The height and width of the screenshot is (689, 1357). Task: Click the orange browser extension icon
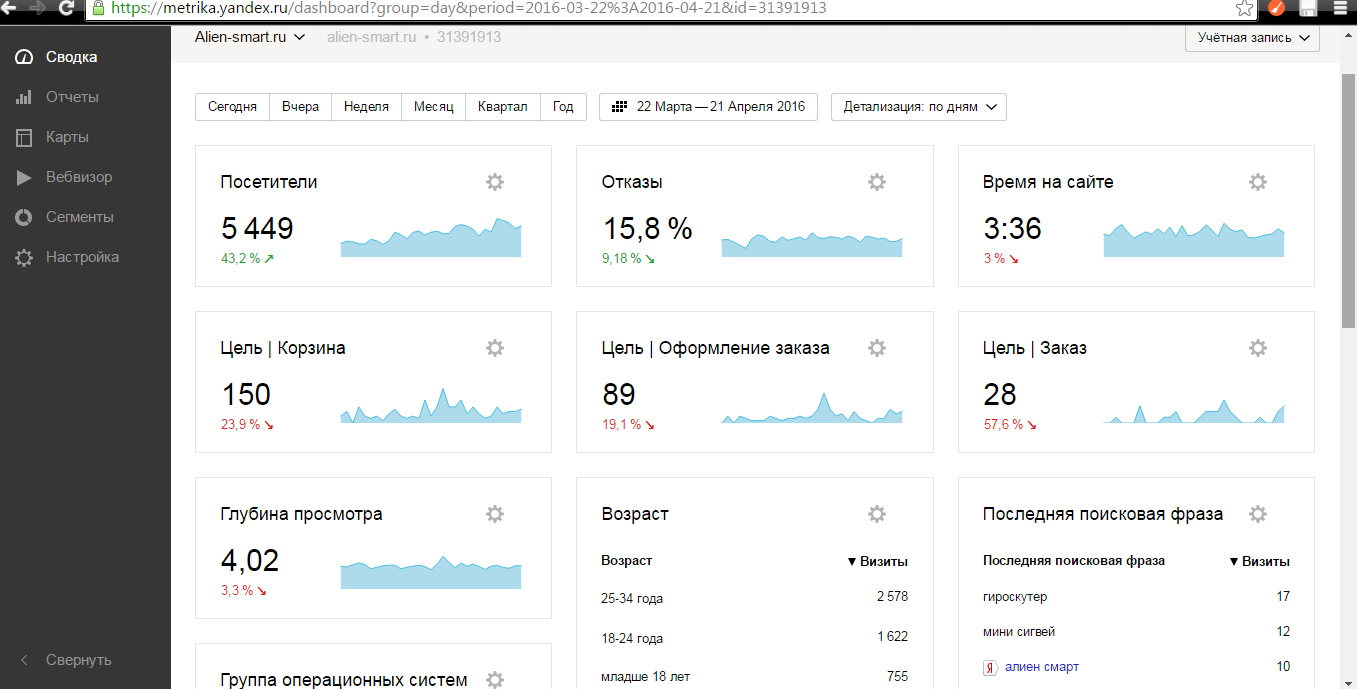[x=1276, y=8]
